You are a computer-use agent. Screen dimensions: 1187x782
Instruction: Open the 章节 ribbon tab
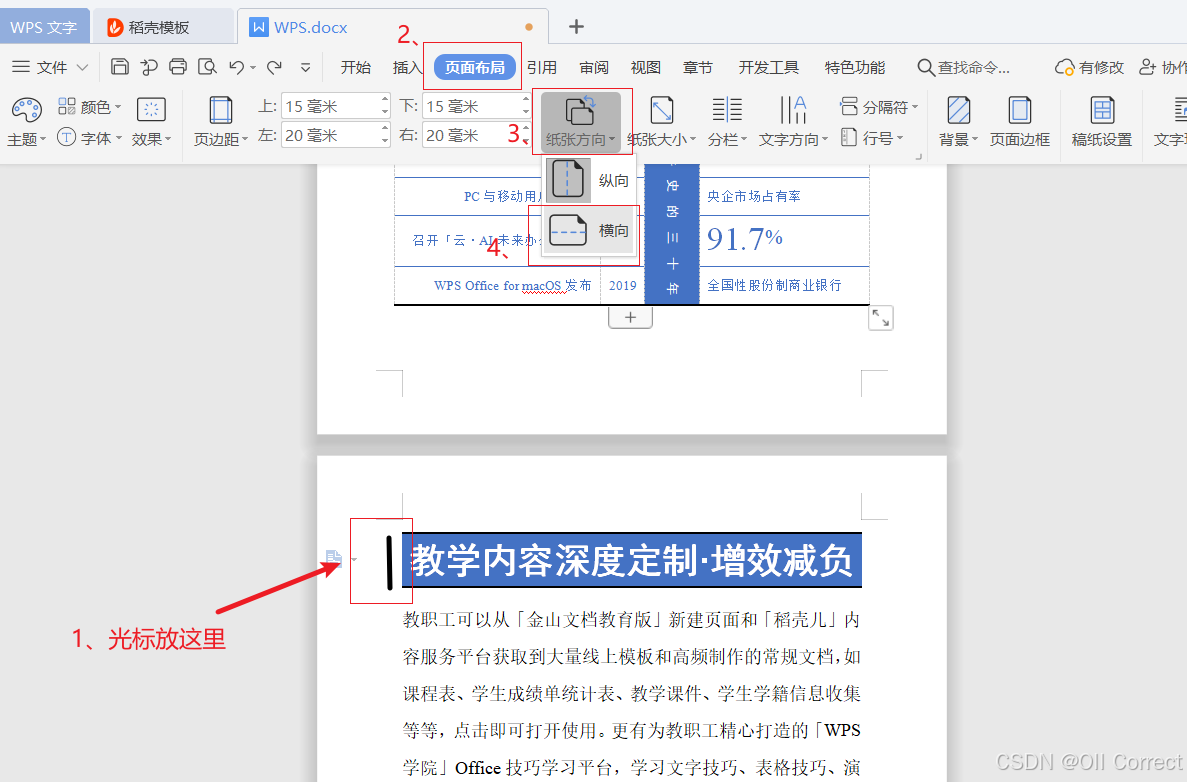click(697, 67)
